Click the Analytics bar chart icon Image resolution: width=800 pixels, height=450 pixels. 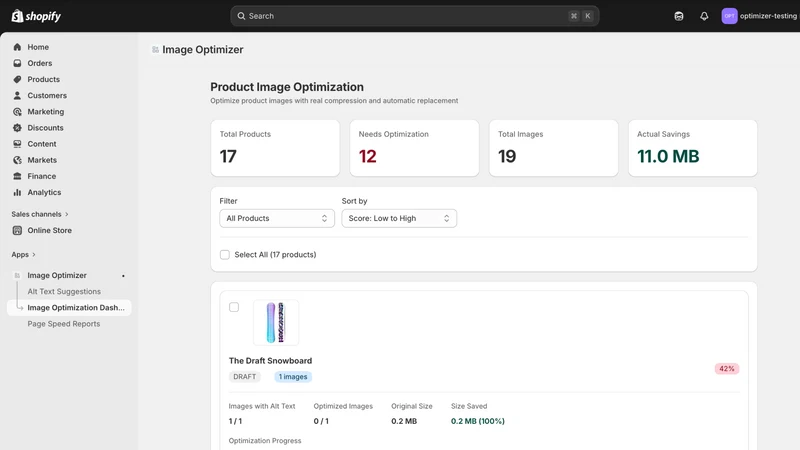point(17,192)
